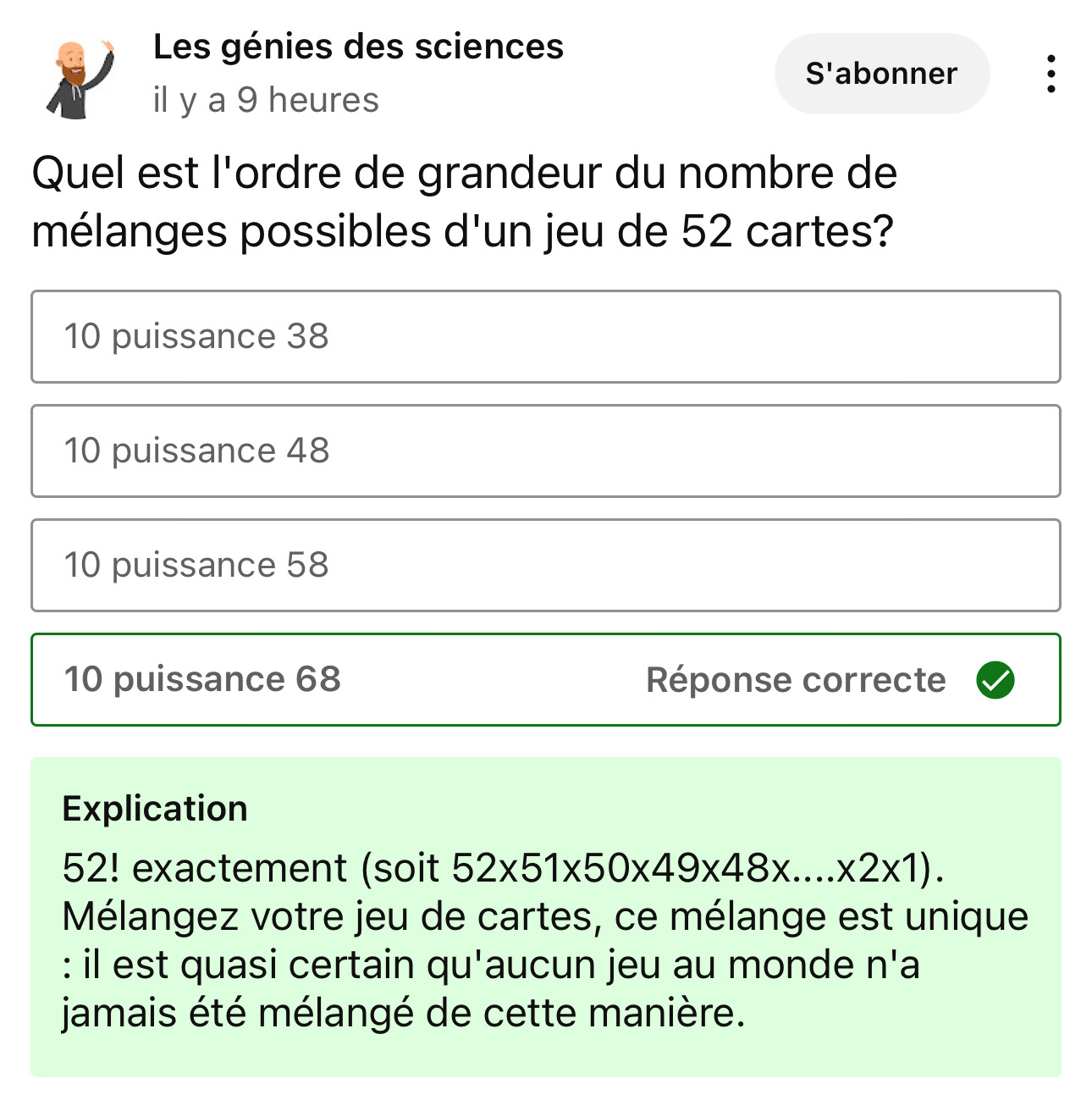Open the channel avatar of the bearded man

(80, 78)
